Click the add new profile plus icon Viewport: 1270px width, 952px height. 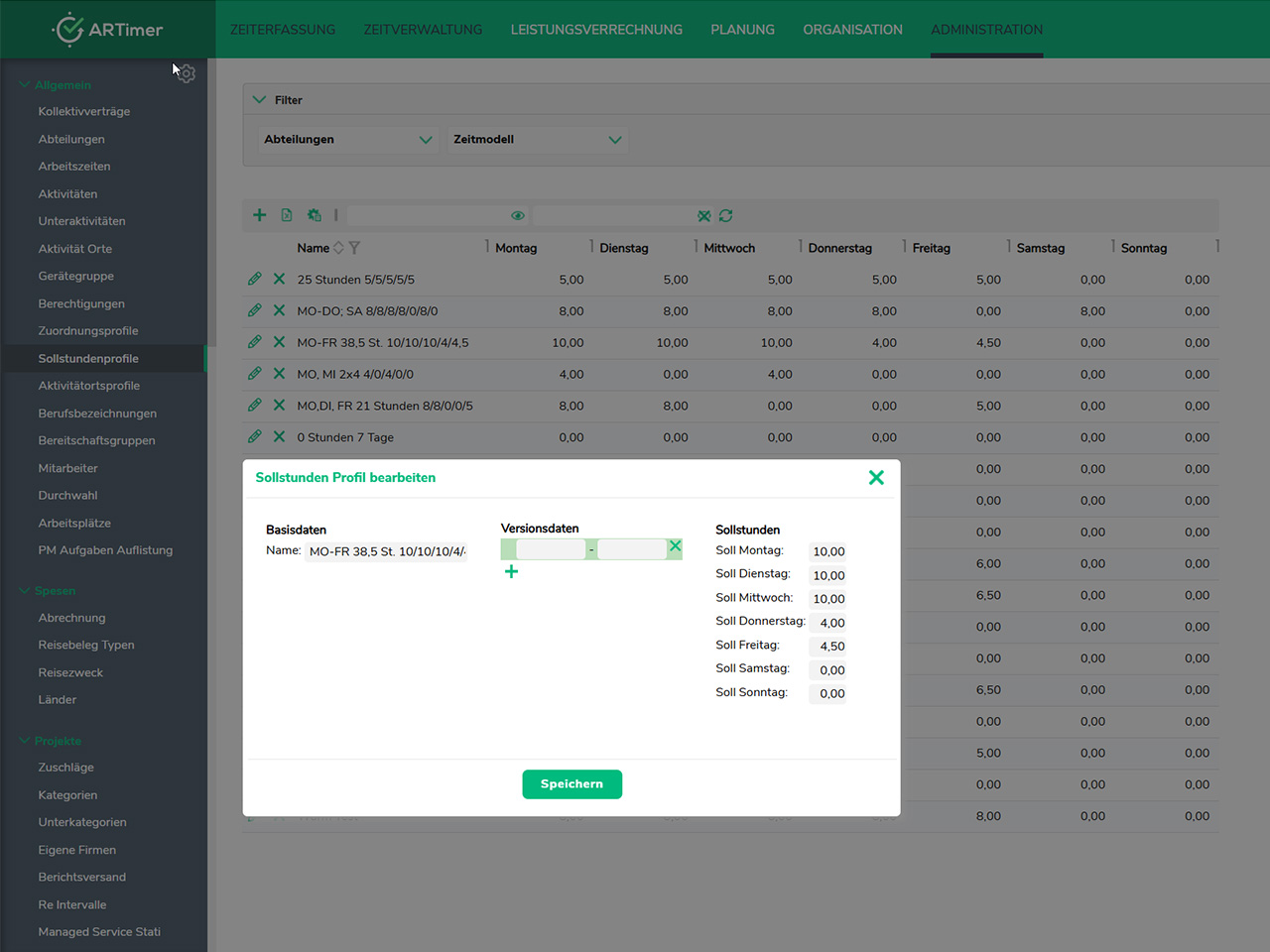259,215
